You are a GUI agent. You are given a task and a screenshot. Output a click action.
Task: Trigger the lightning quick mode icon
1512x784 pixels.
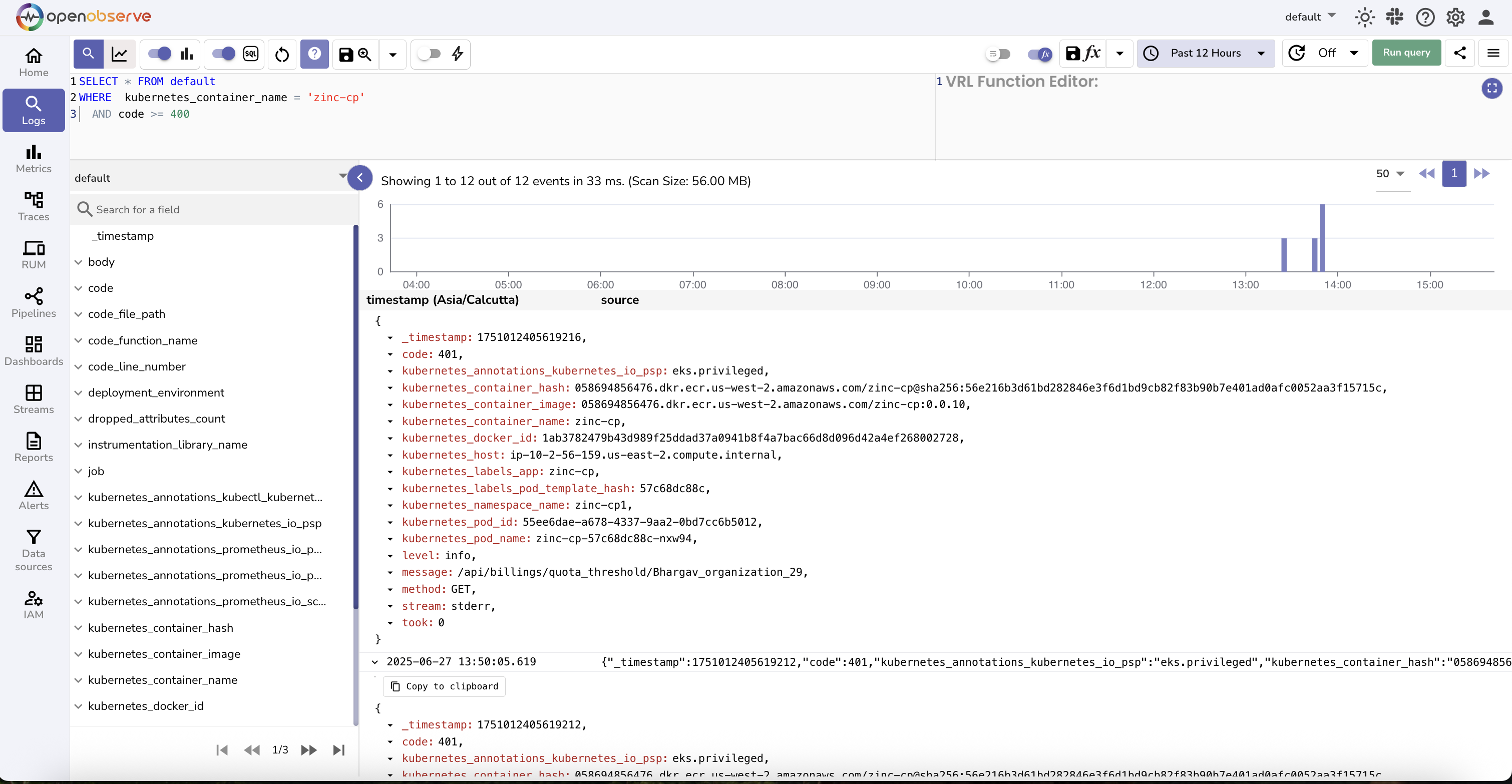[x=458, y=54]
